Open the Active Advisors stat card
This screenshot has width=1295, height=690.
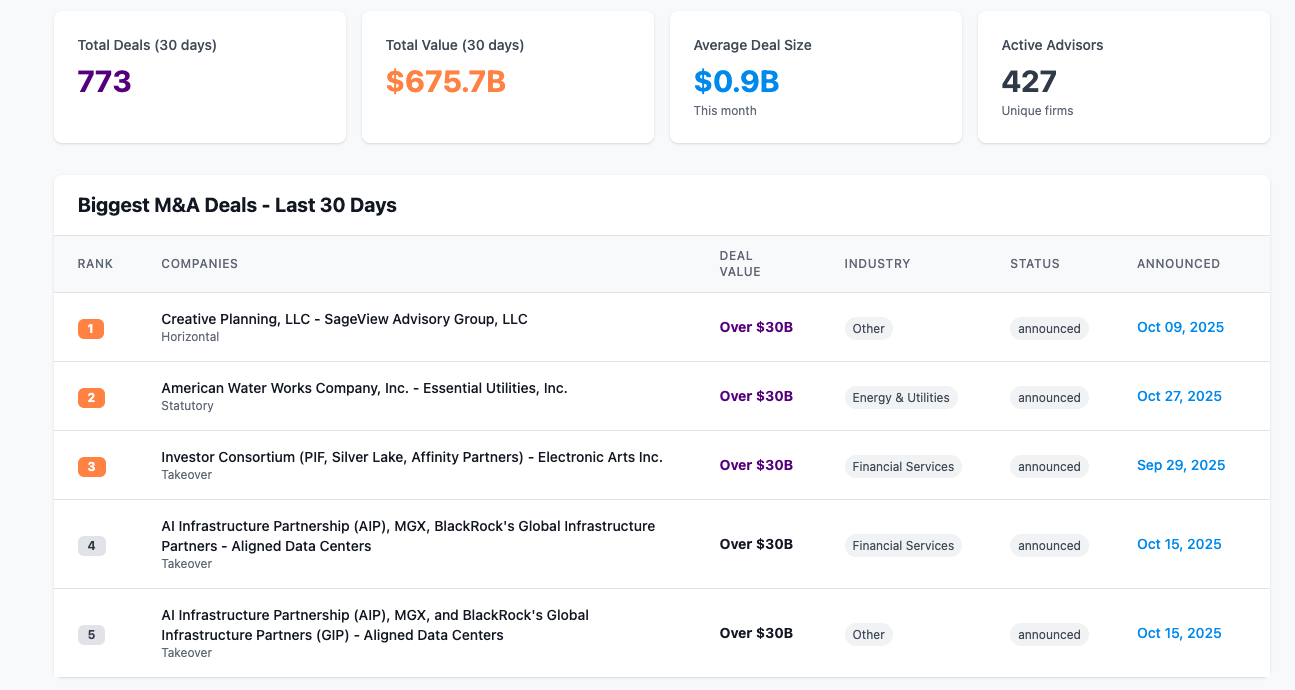coord(1123,76)
